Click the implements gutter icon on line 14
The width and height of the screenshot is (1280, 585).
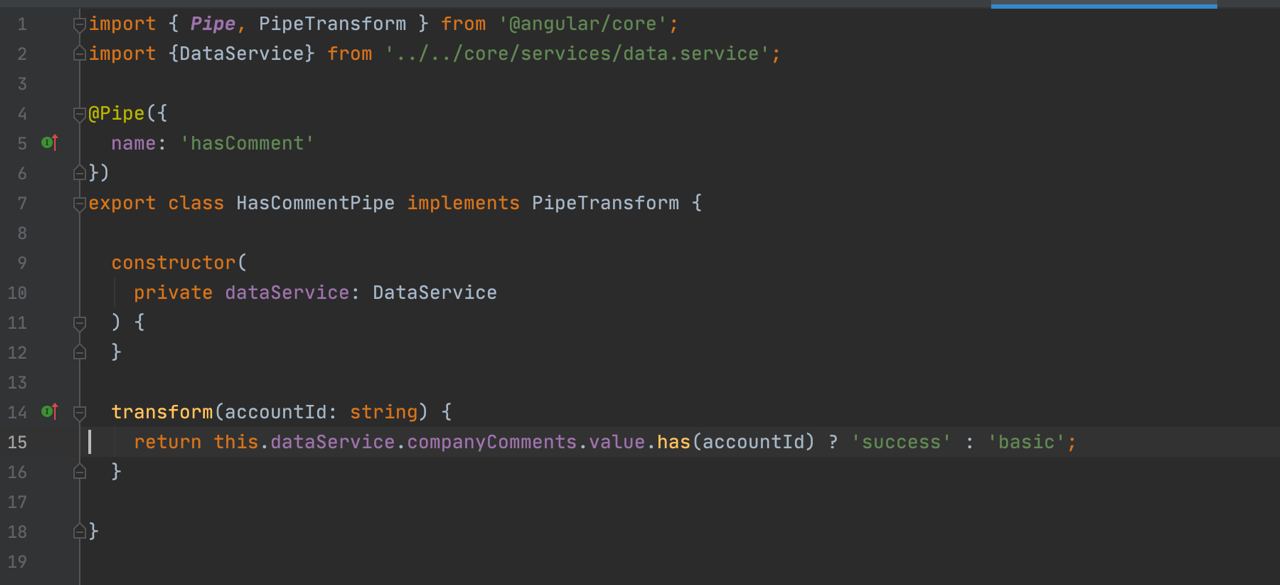tap(50, 412)
